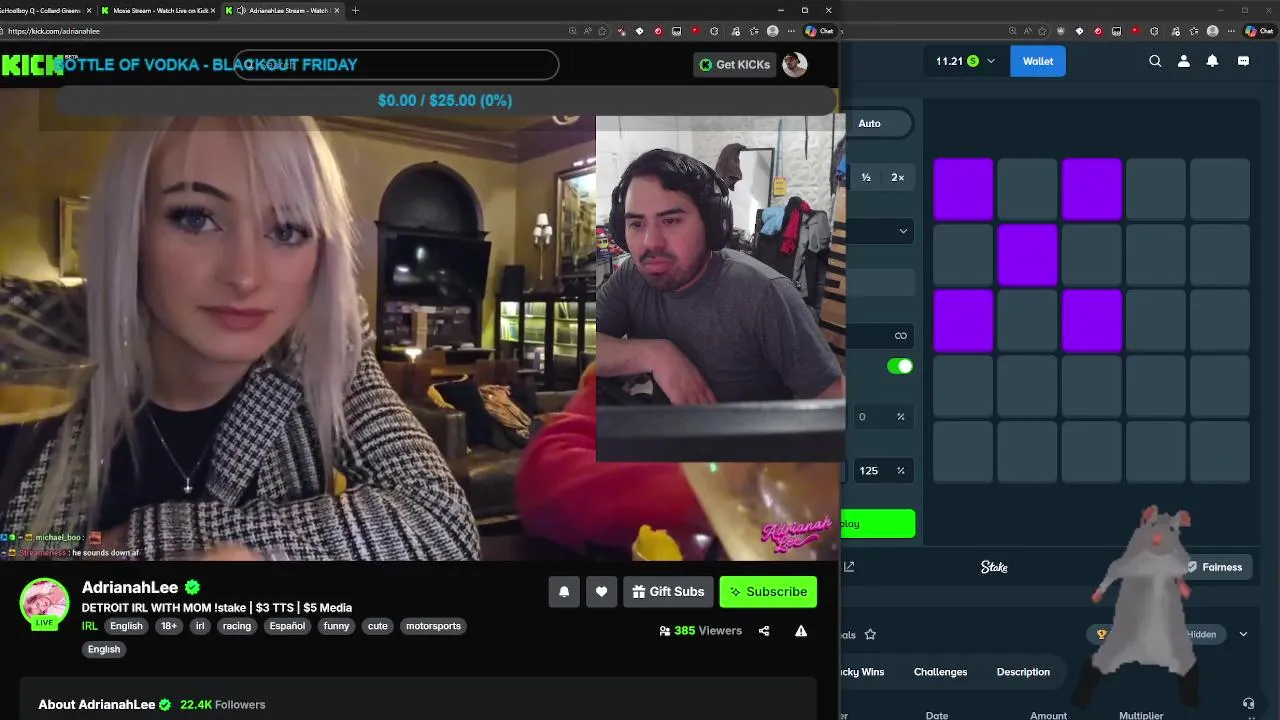Viewport: 1280px width, 720px height.
Task: Click Get KICKs button
Action: [735, 65]
